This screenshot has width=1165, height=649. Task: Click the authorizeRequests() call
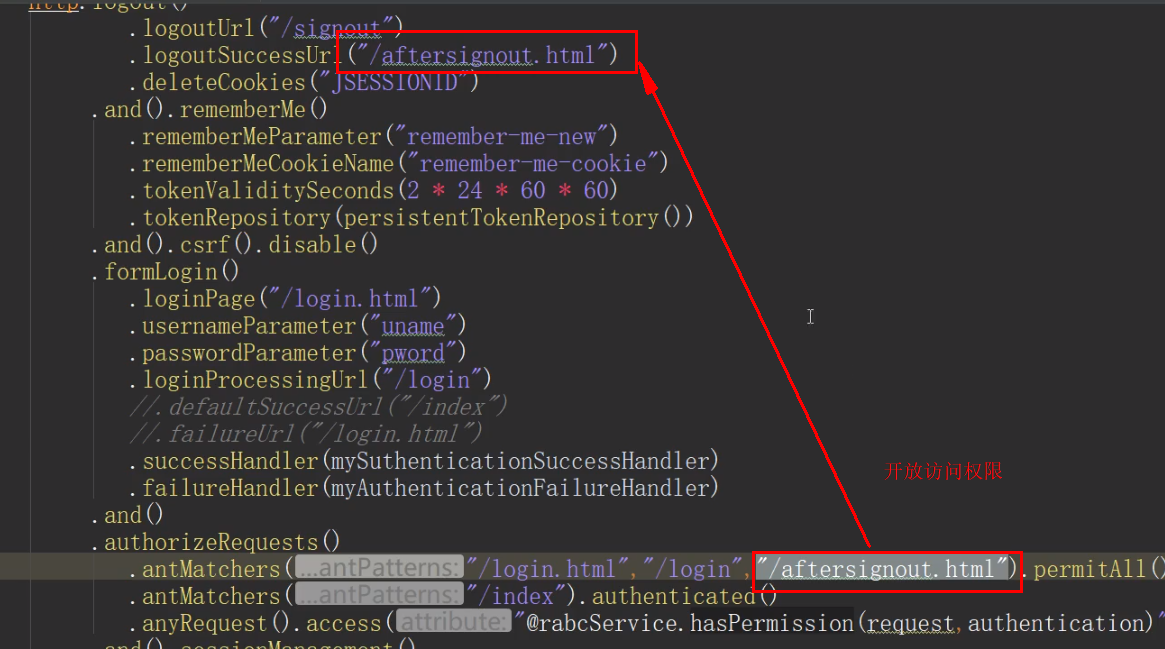pos(222,543)
